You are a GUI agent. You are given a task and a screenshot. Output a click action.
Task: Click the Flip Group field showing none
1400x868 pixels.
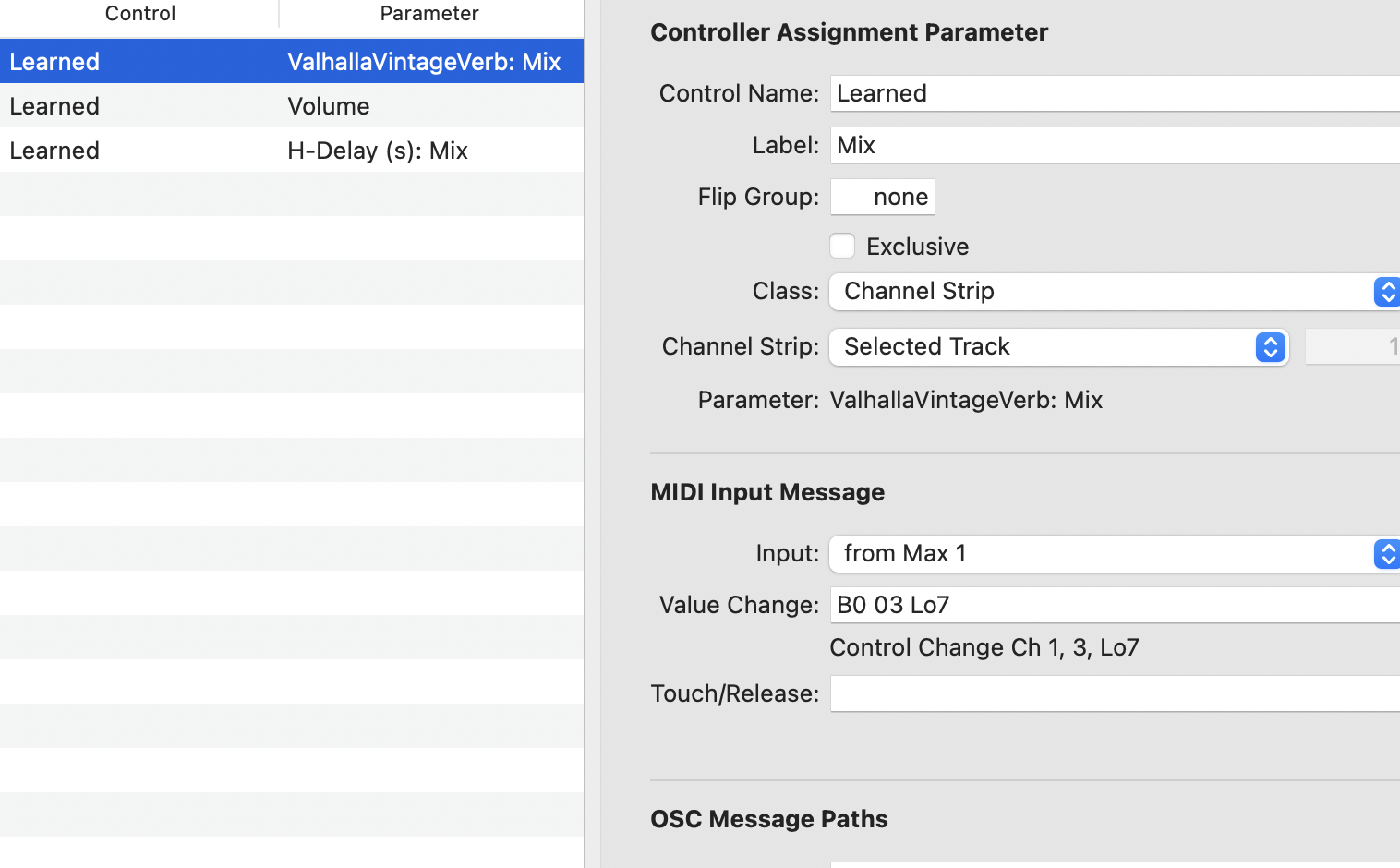pos(883,197)
